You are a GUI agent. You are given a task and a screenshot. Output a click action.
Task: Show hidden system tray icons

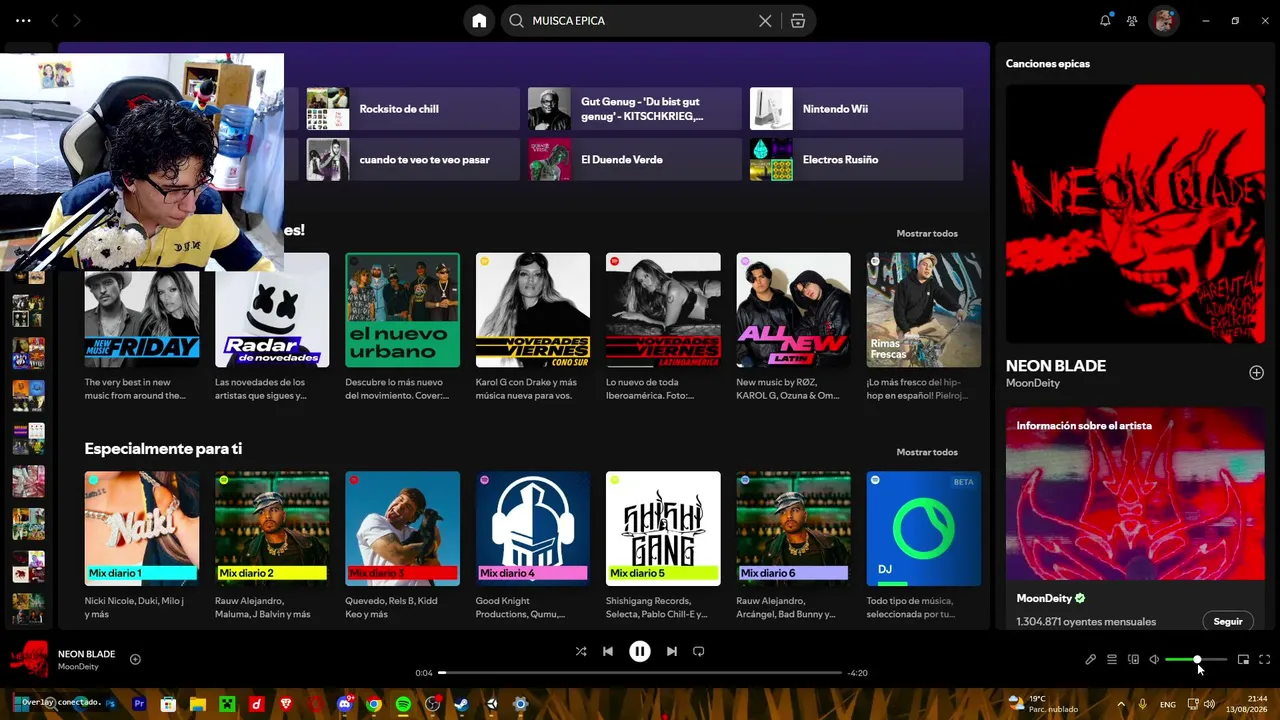1120,704
